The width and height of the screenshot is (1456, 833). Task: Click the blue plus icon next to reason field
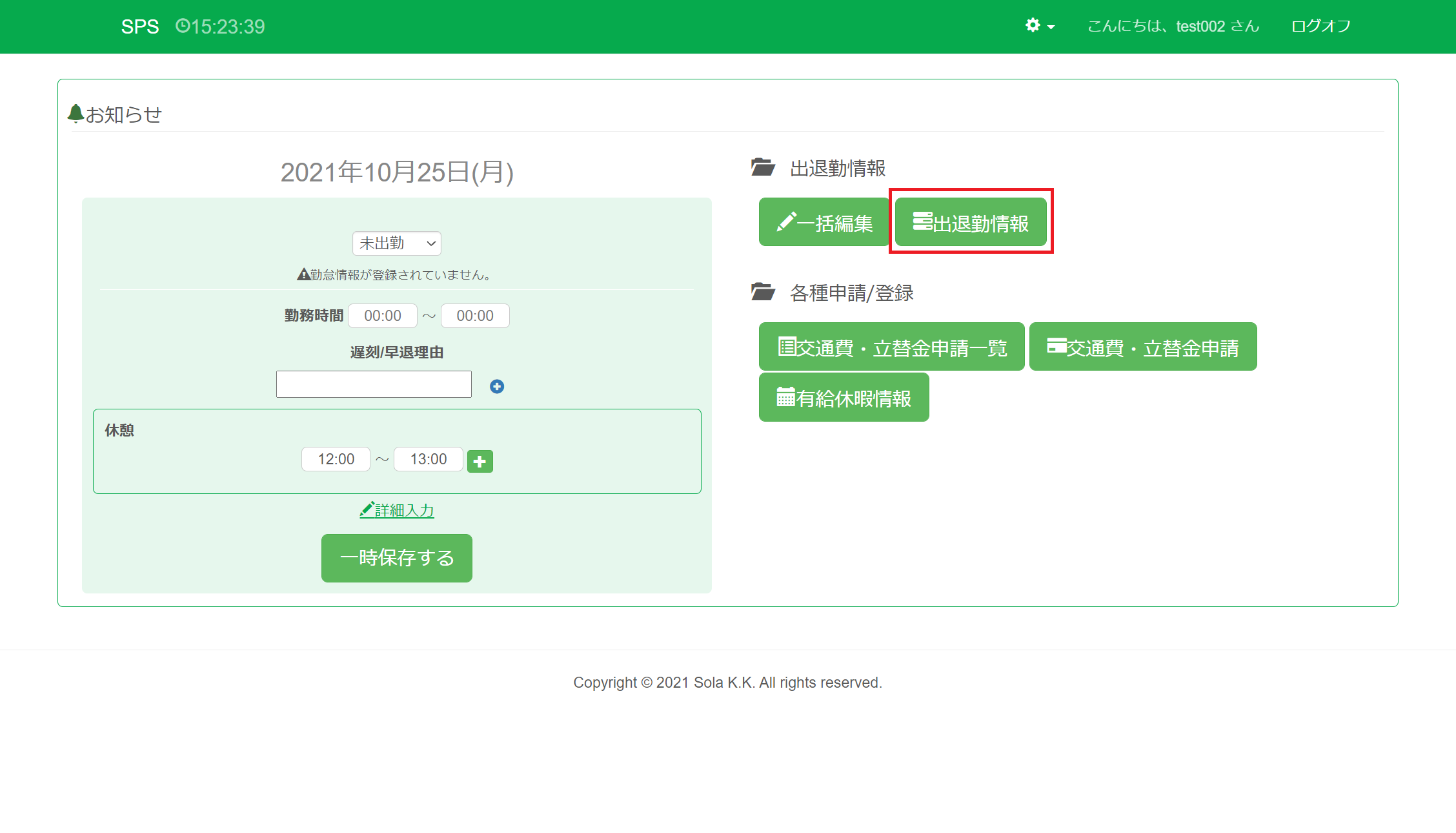tap(496, 386)
